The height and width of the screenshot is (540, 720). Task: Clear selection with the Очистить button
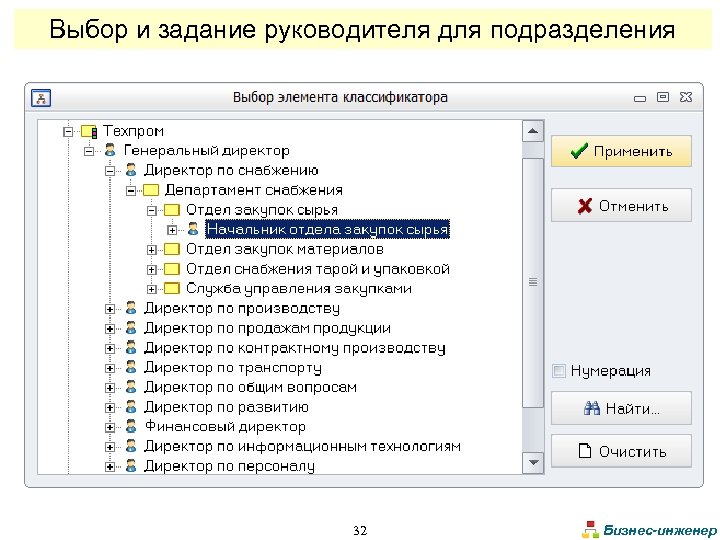click(621, 451)
